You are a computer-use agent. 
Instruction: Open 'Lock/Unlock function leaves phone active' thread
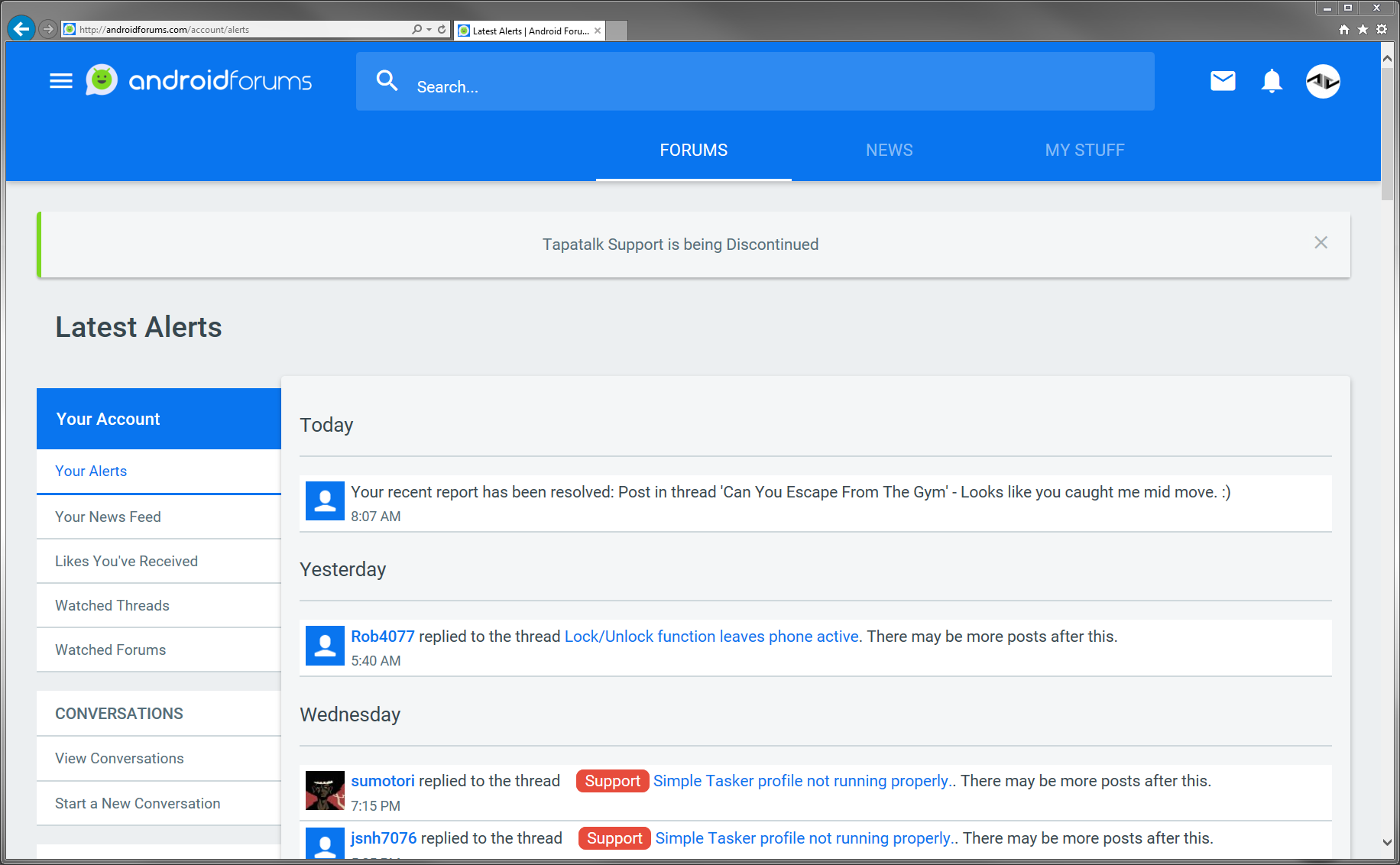coord(711,637)
